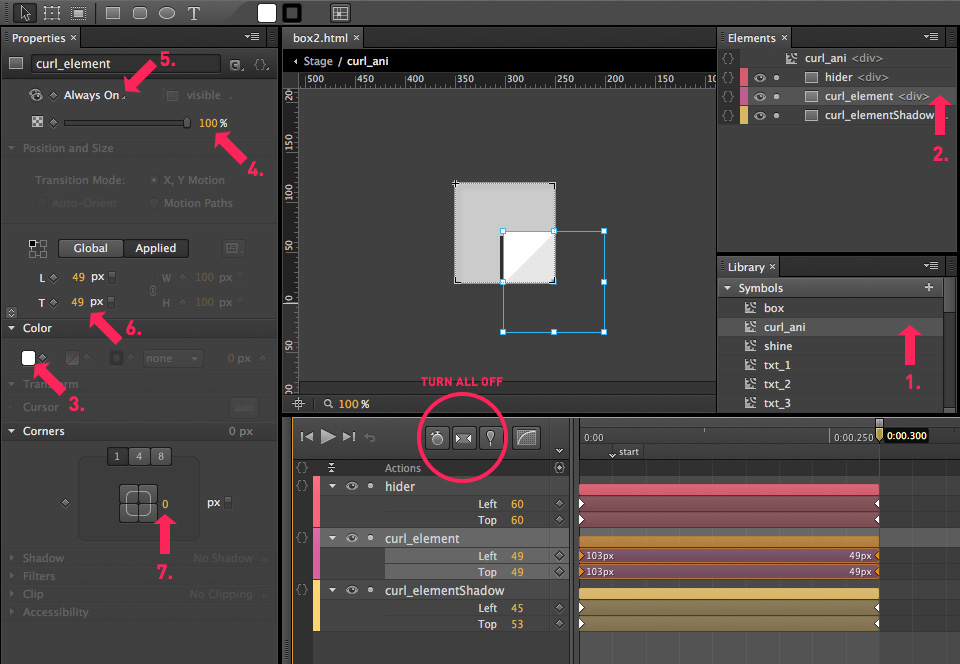The height and width of the screenshot is (664, 960).
Task: Click the Applied position button
Action: click(x=156, y=248)
